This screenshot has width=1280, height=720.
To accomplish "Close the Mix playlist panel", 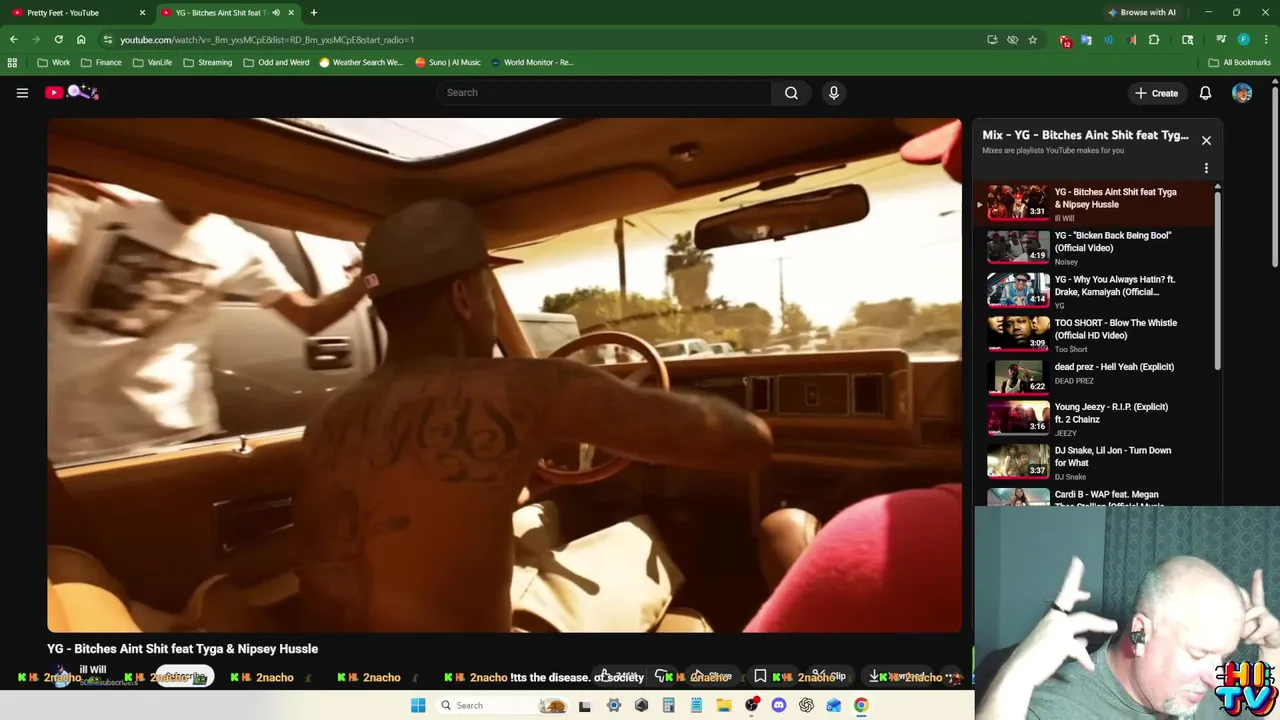I will (x=1206, y=141).
